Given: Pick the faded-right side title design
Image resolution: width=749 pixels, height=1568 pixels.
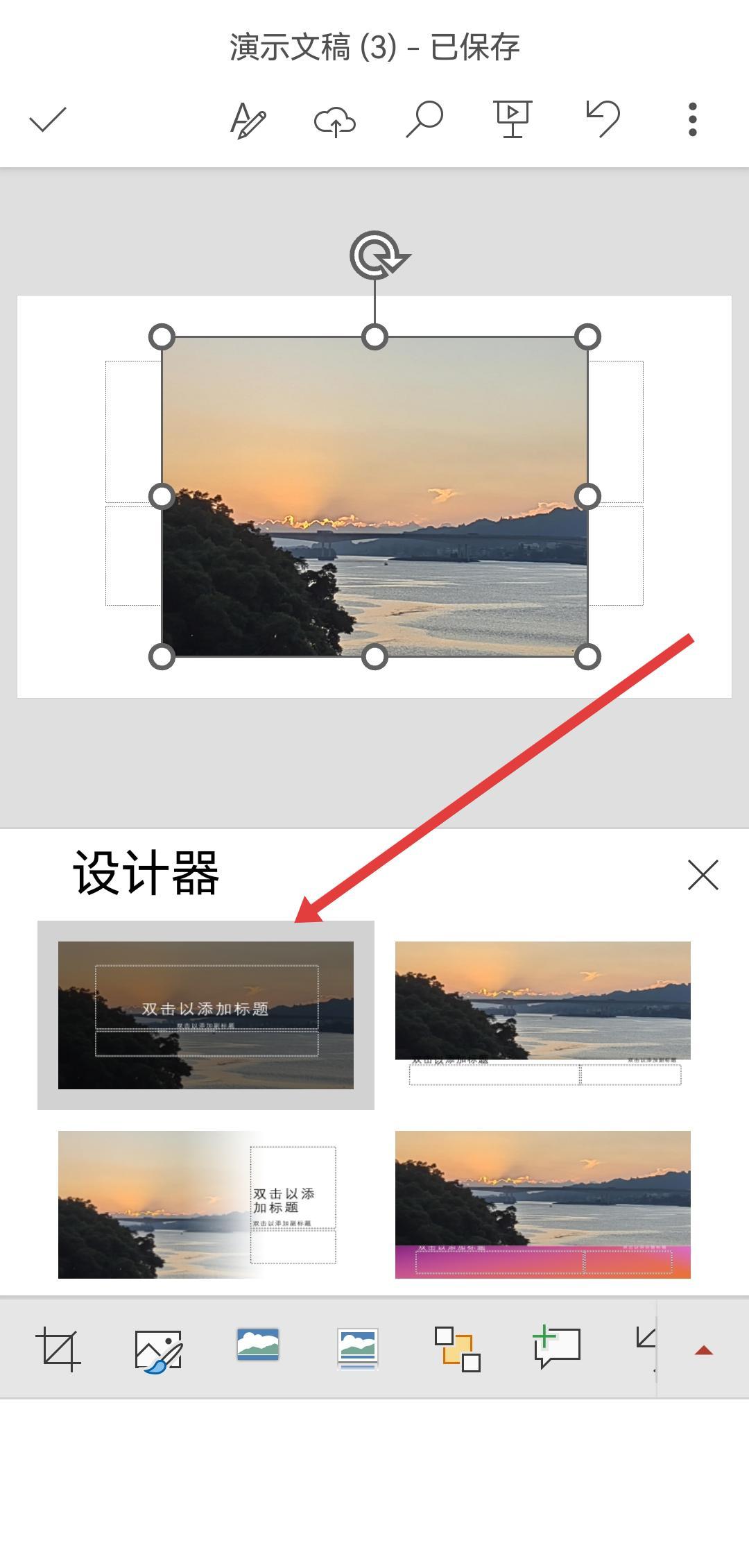Looking at the screenshot, I should (206, 1205).
